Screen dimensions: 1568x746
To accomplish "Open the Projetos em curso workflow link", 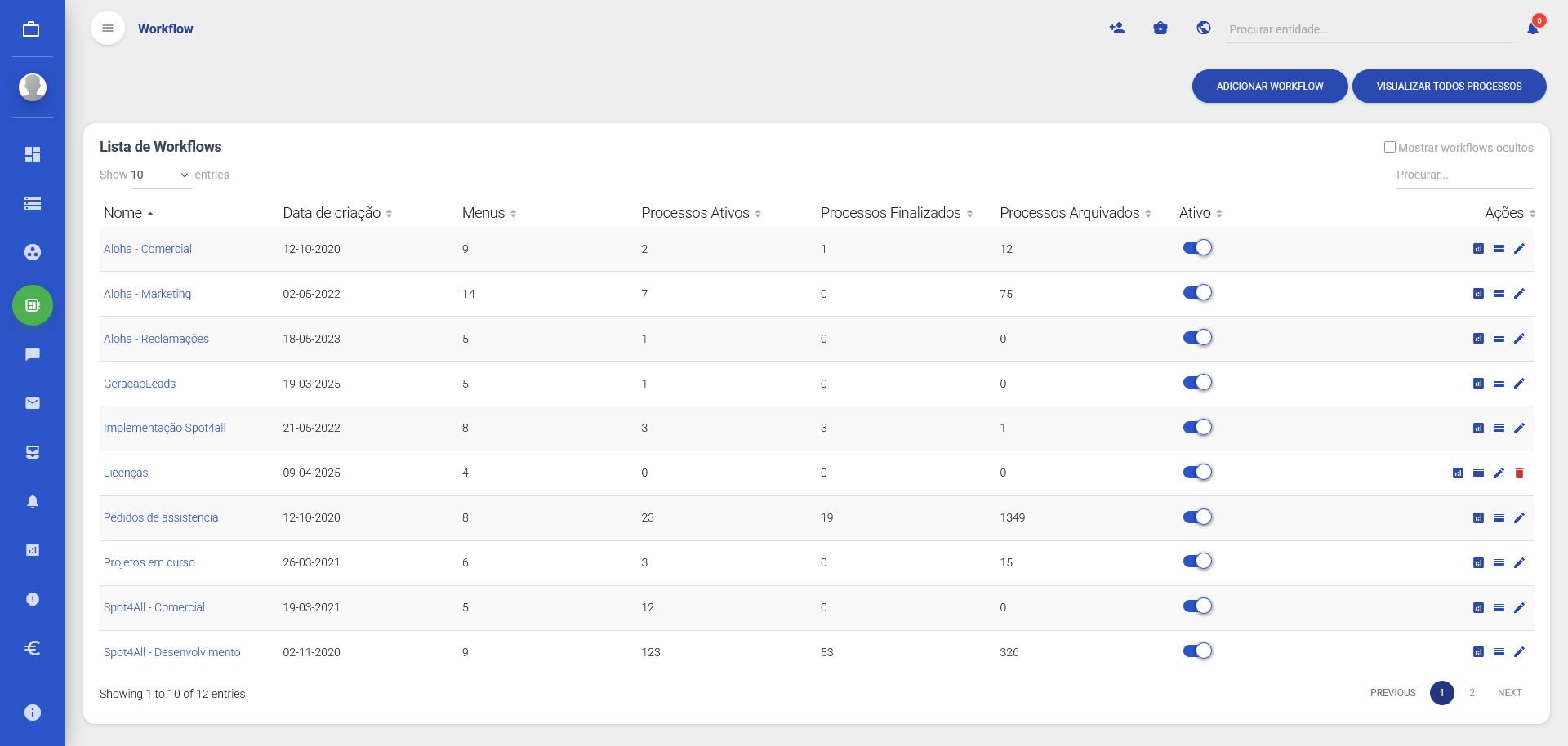I will (149, 562).
